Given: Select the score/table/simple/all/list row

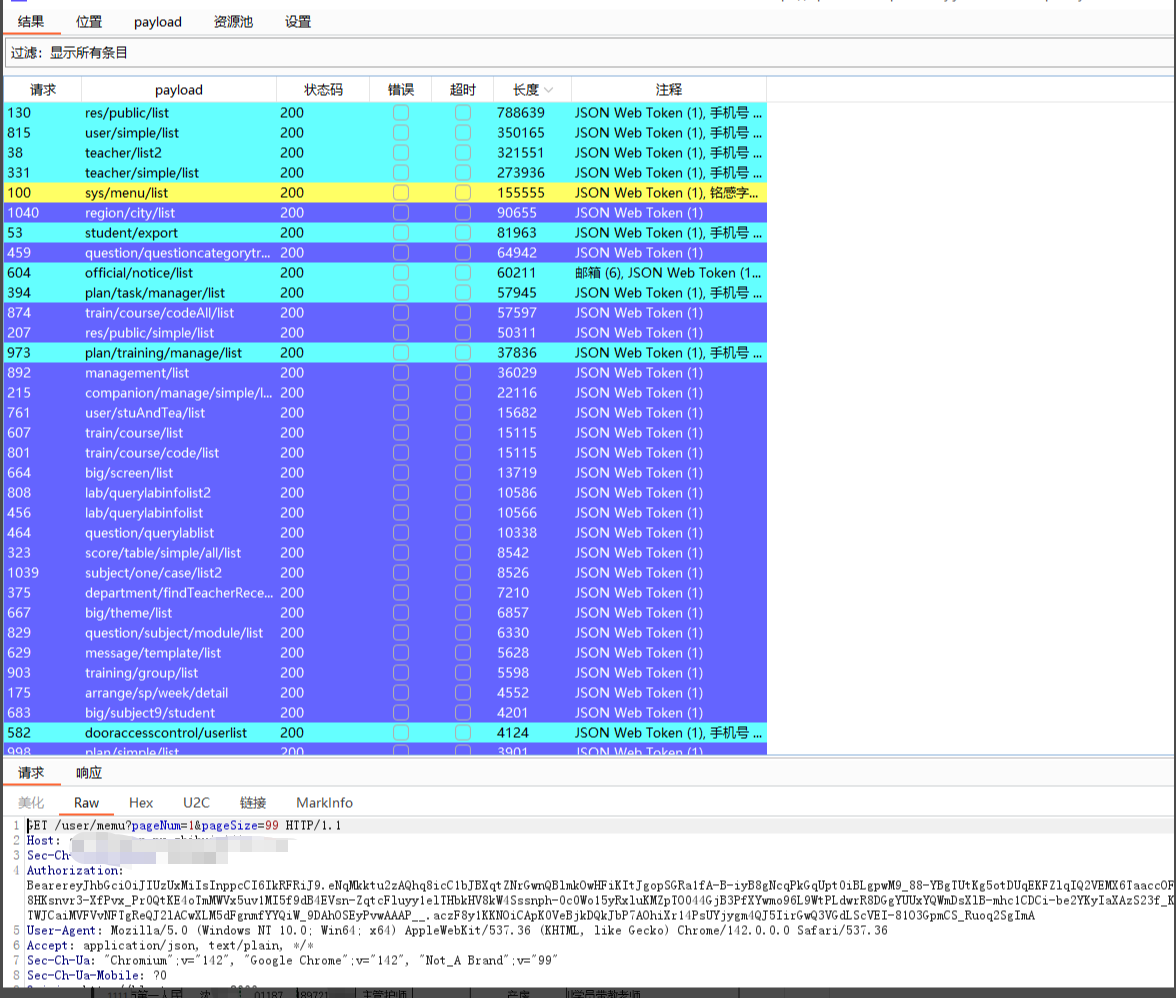Looking at the screenshot, I should 386,553.
